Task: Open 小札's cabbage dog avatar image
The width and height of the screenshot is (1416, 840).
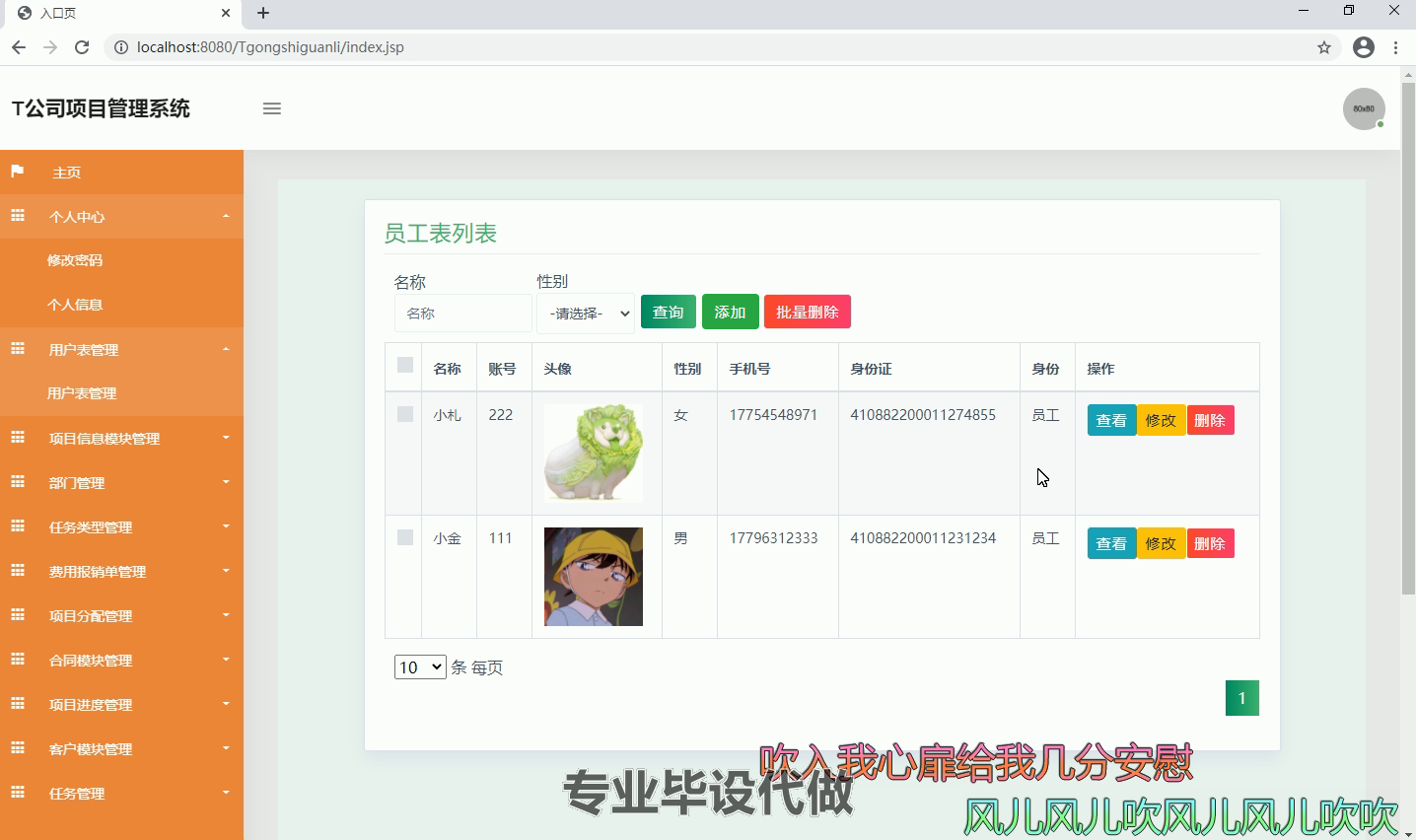Action: click(x=594, y=454)
